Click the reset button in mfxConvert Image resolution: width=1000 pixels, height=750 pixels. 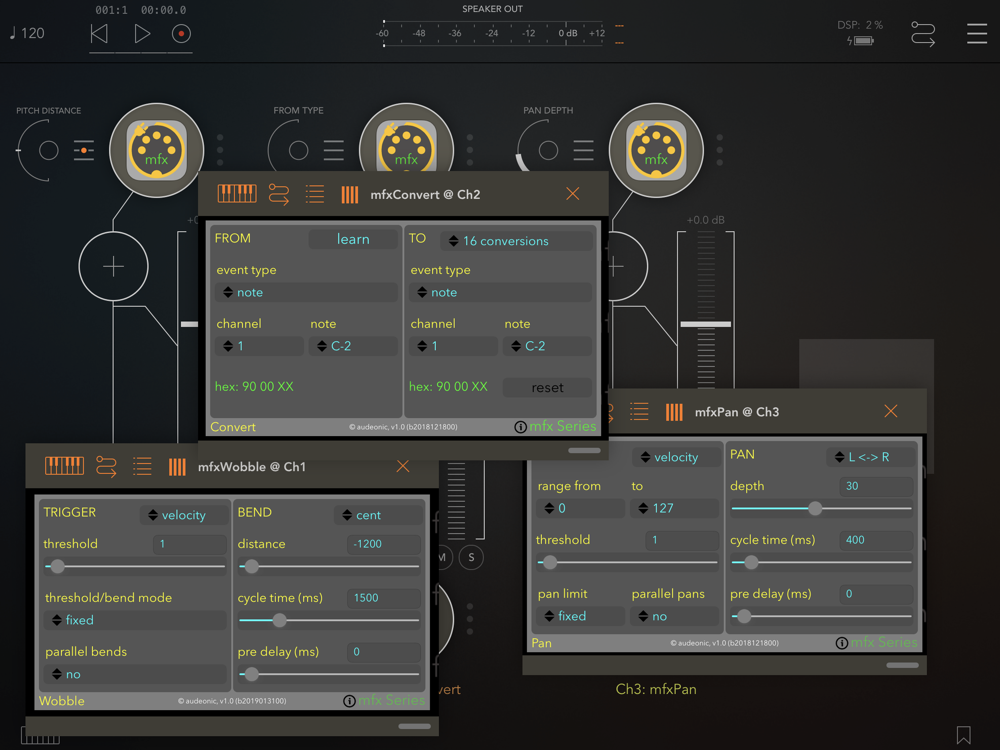[547, 388]
